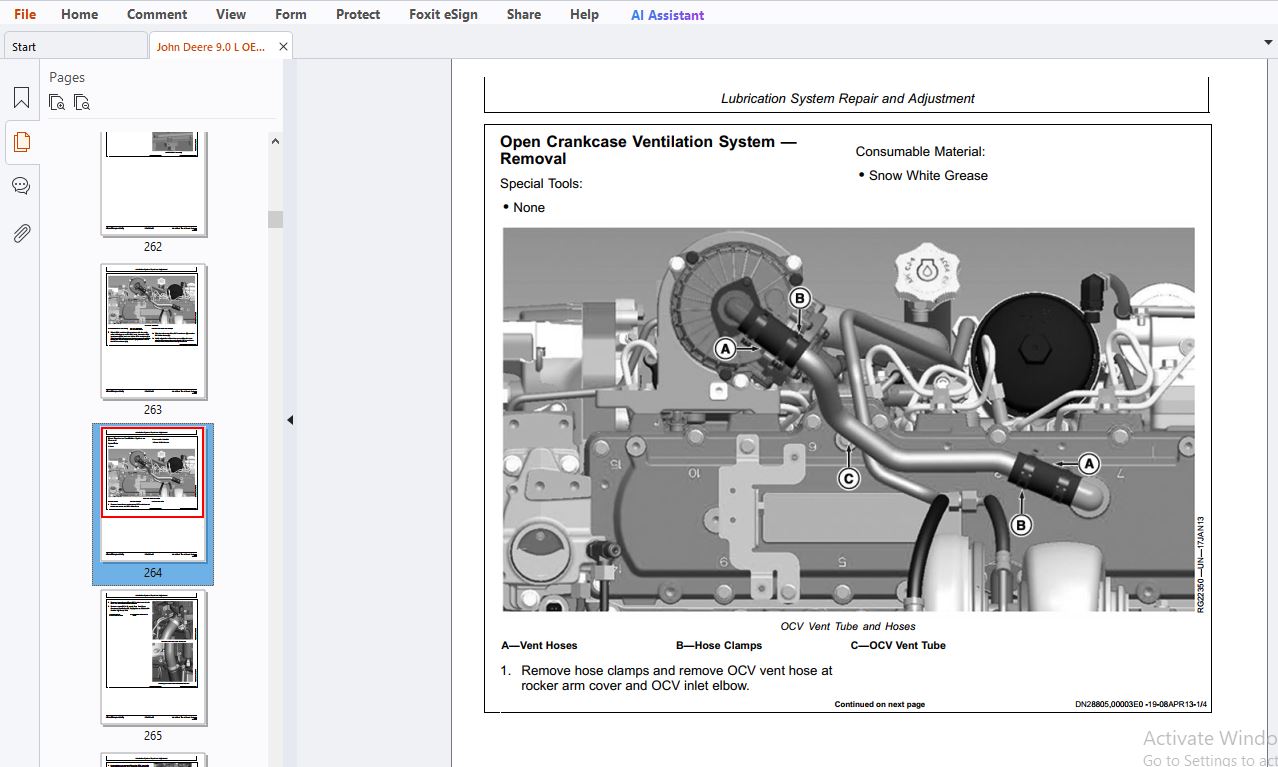Select page 265 thumbnail
The width and height of the screenshot is (1278, 767).
(x=154, y=658)
